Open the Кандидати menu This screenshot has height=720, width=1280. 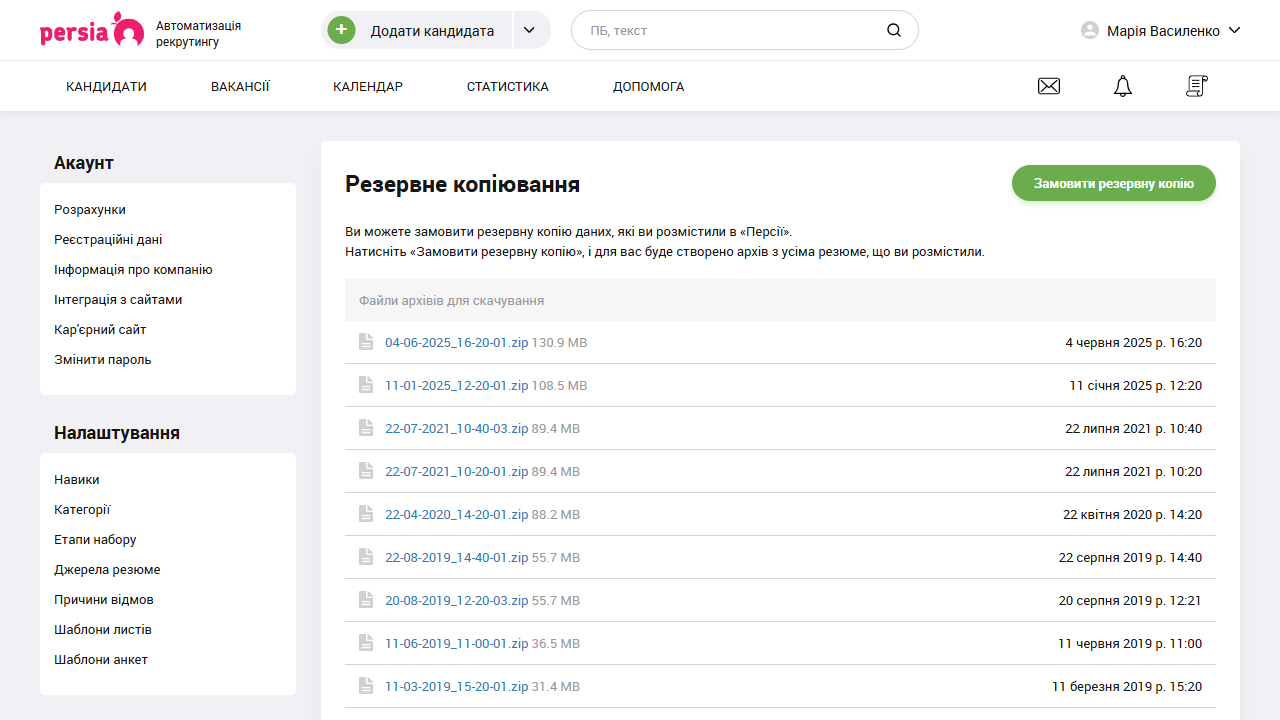click(x=106, y=87)
